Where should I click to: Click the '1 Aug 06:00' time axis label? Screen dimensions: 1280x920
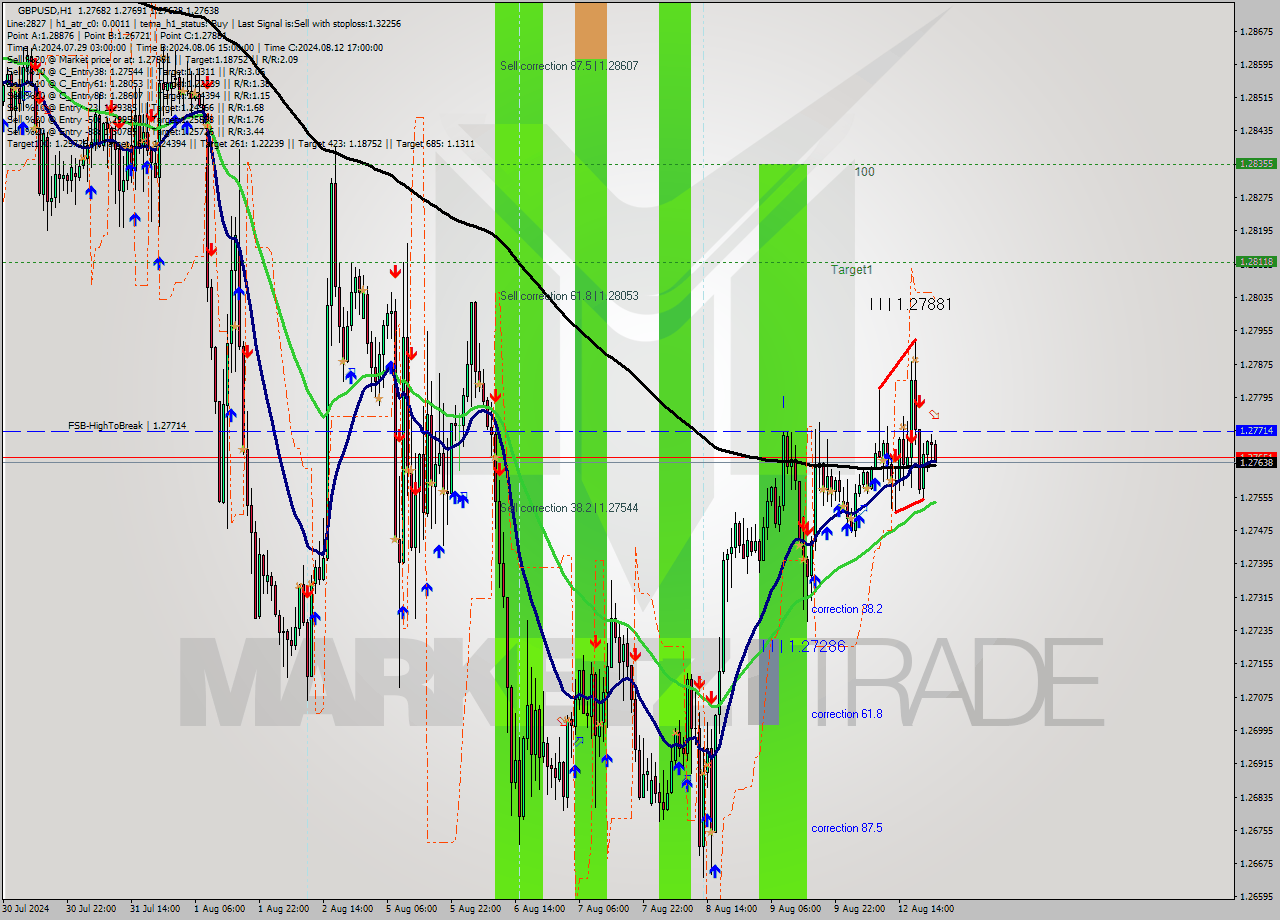(x=219, y=909)
